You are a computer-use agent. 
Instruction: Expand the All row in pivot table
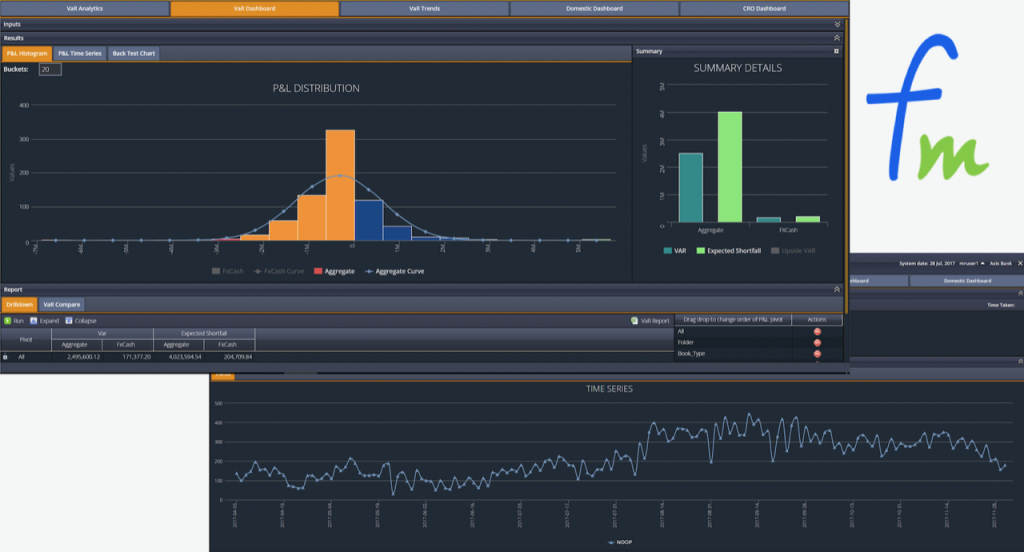coord(5,357)
